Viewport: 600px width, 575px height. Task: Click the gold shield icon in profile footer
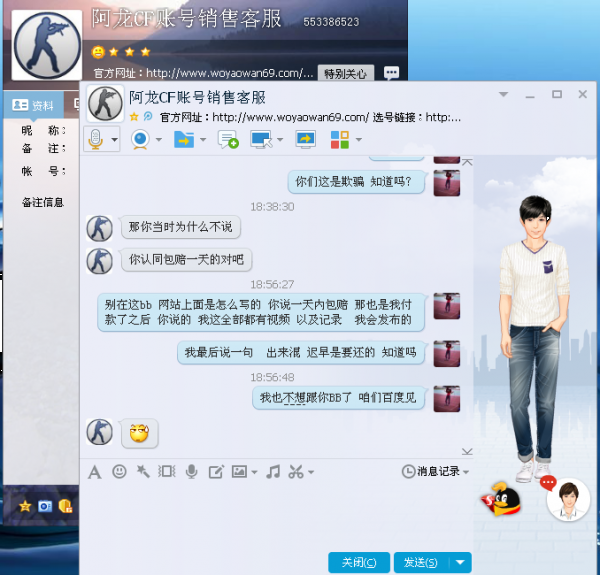click(x=65, y=506)
